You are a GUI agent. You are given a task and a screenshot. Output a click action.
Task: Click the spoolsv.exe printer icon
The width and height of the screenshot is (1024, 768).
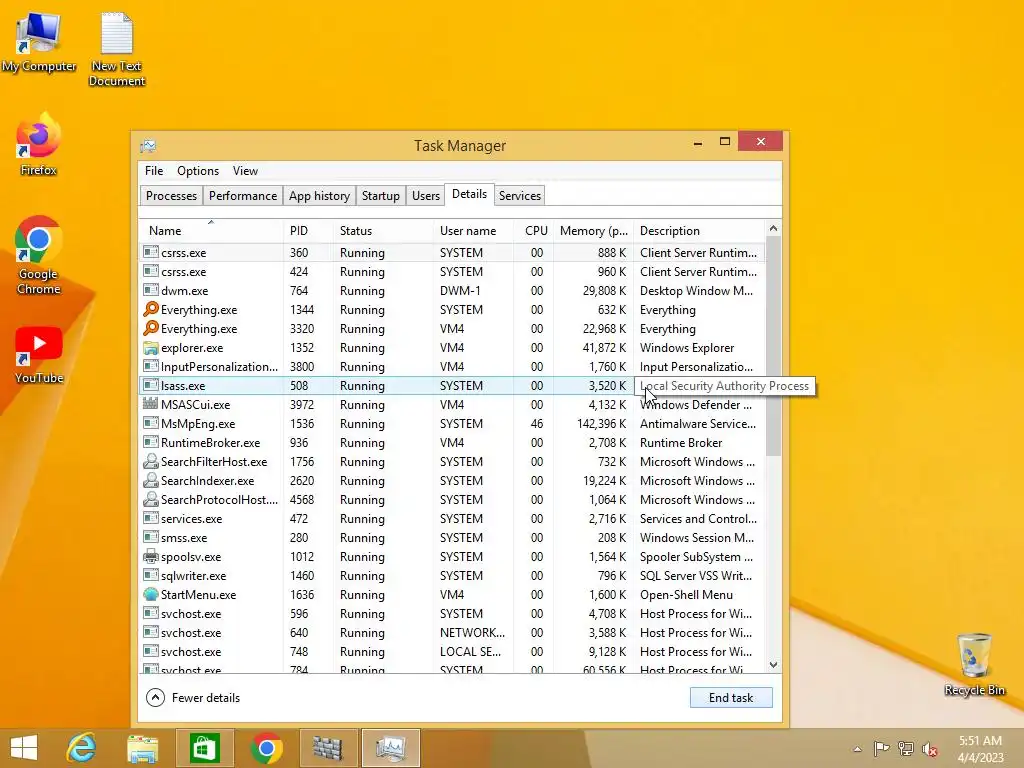click(x=151, y=556)
